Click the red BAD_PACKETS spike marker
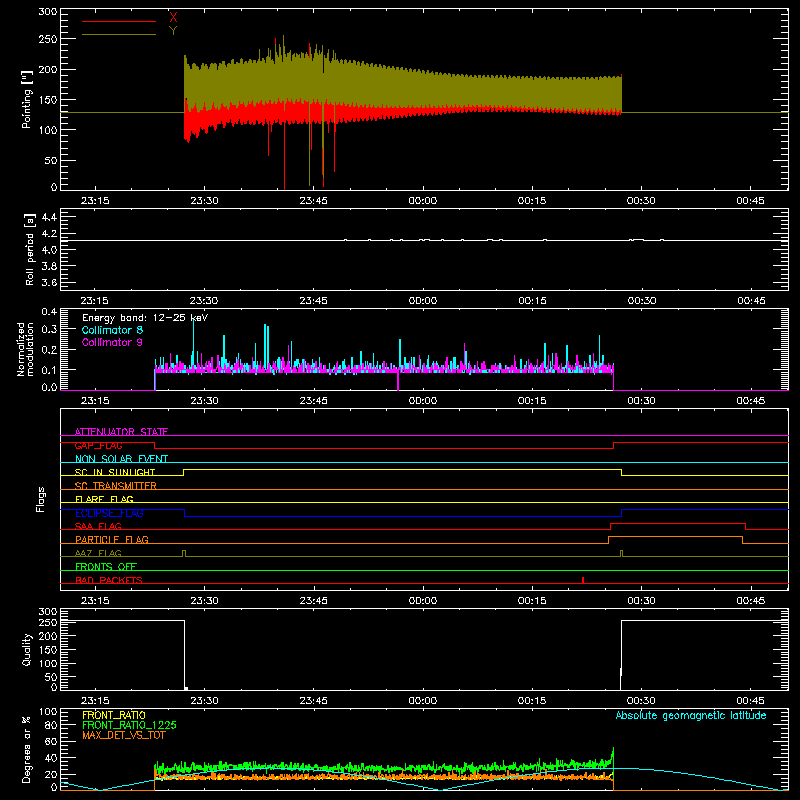Image resolution: width=800 pixels, height=800 pixels. pos(583,580)
